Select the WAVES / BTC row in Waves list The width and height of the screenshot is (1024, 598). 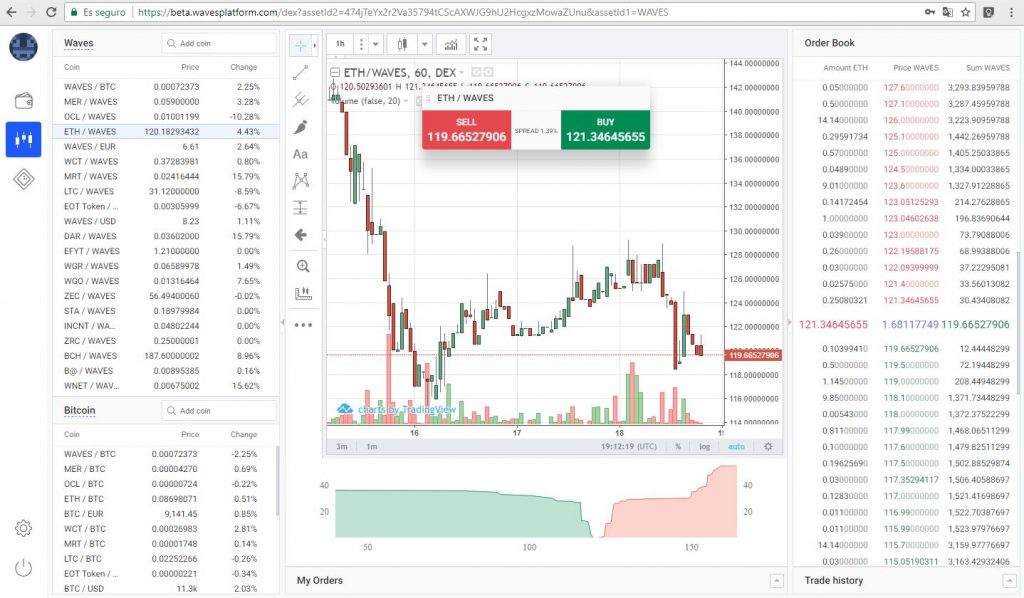pyautogui.click(x=166, y=87)
